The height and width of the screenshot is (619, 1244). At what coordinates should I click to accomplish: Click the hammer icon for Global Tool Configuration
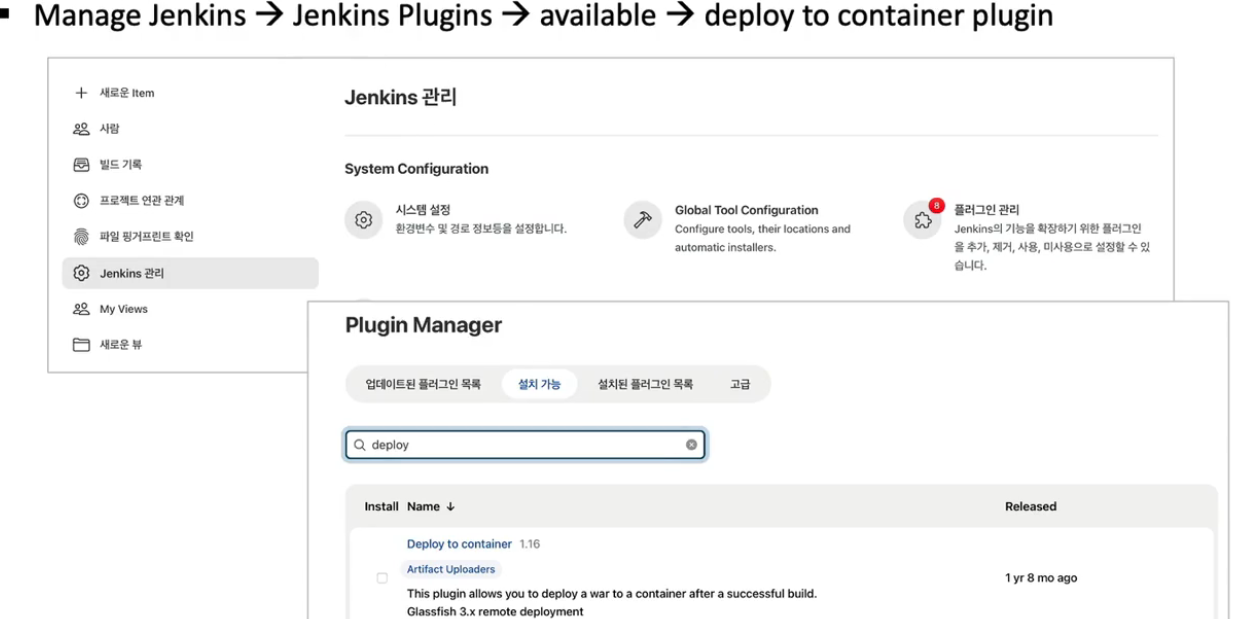pyautogui.click(x=643, y=220)
